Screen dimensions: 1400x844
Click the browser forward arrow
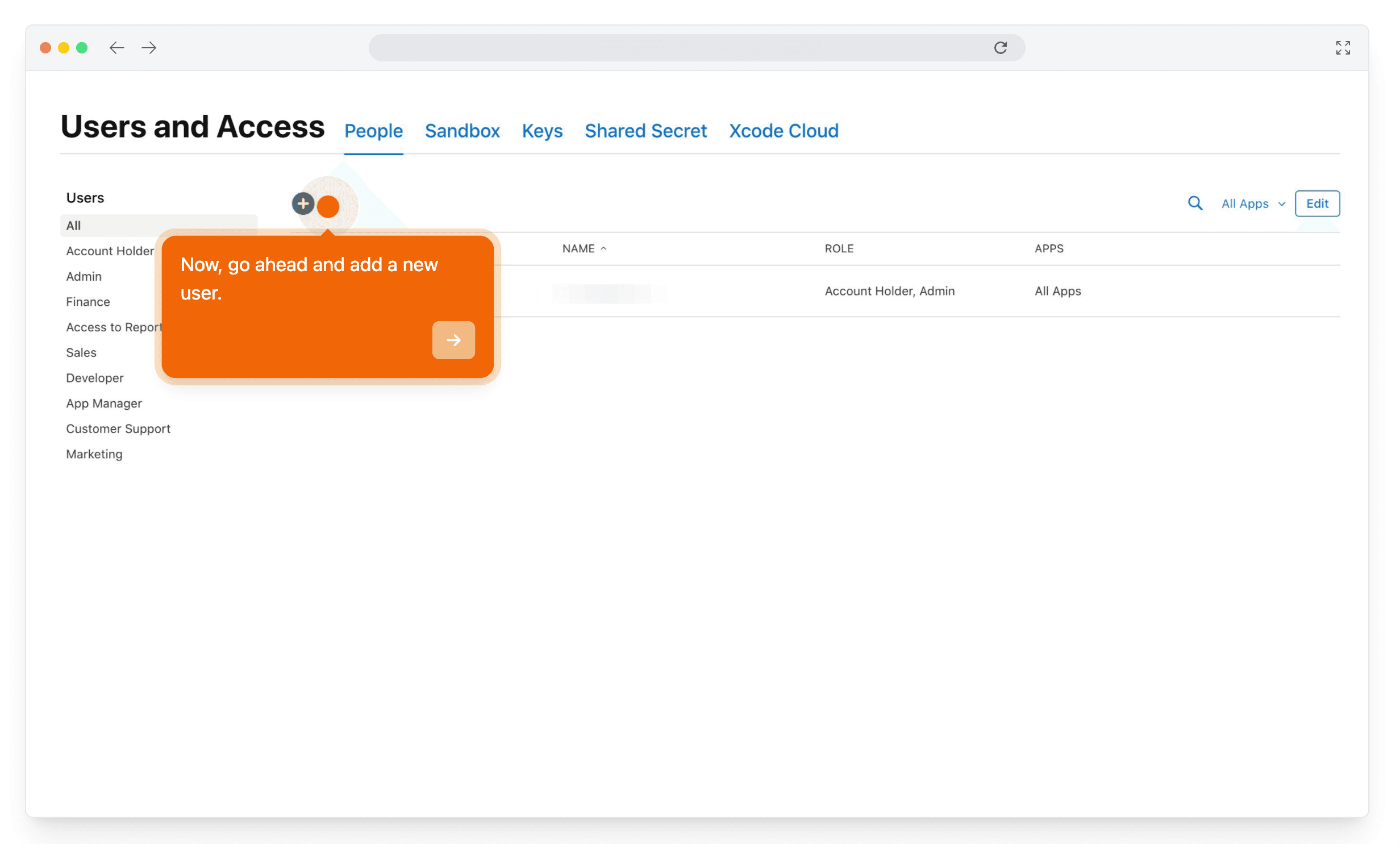tap(149, 48)
